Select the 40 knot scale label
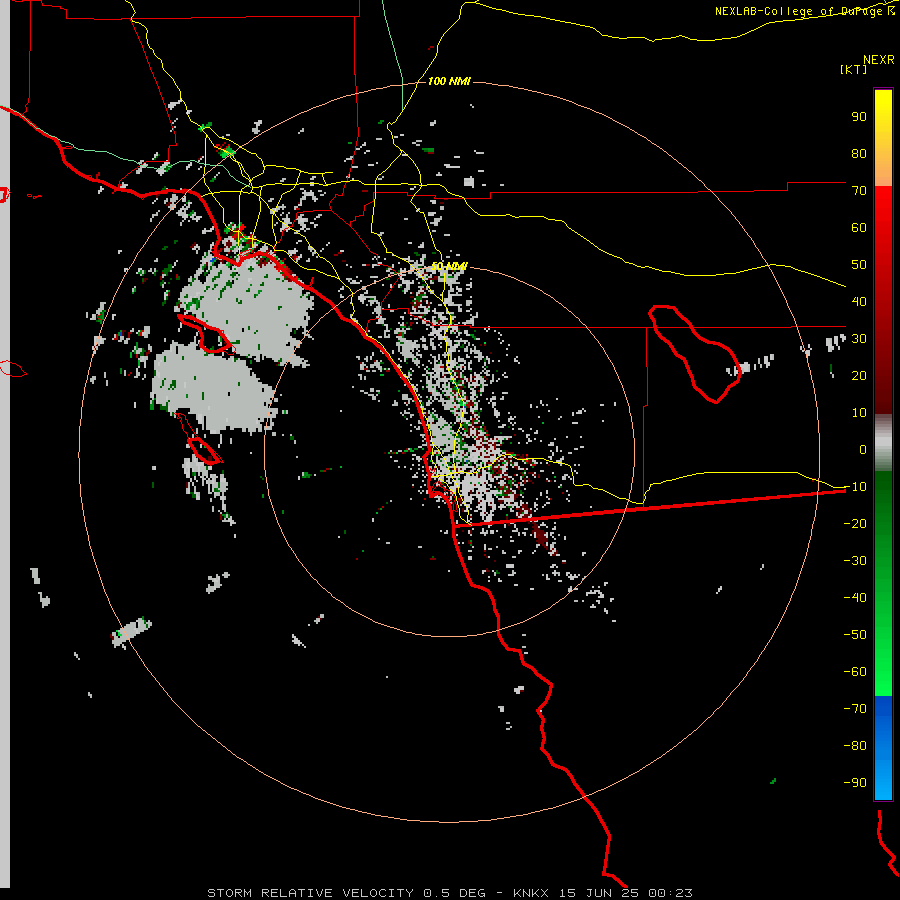Image resolution: width=900 pixels, height=900 pixels. (x=859, y=301)
